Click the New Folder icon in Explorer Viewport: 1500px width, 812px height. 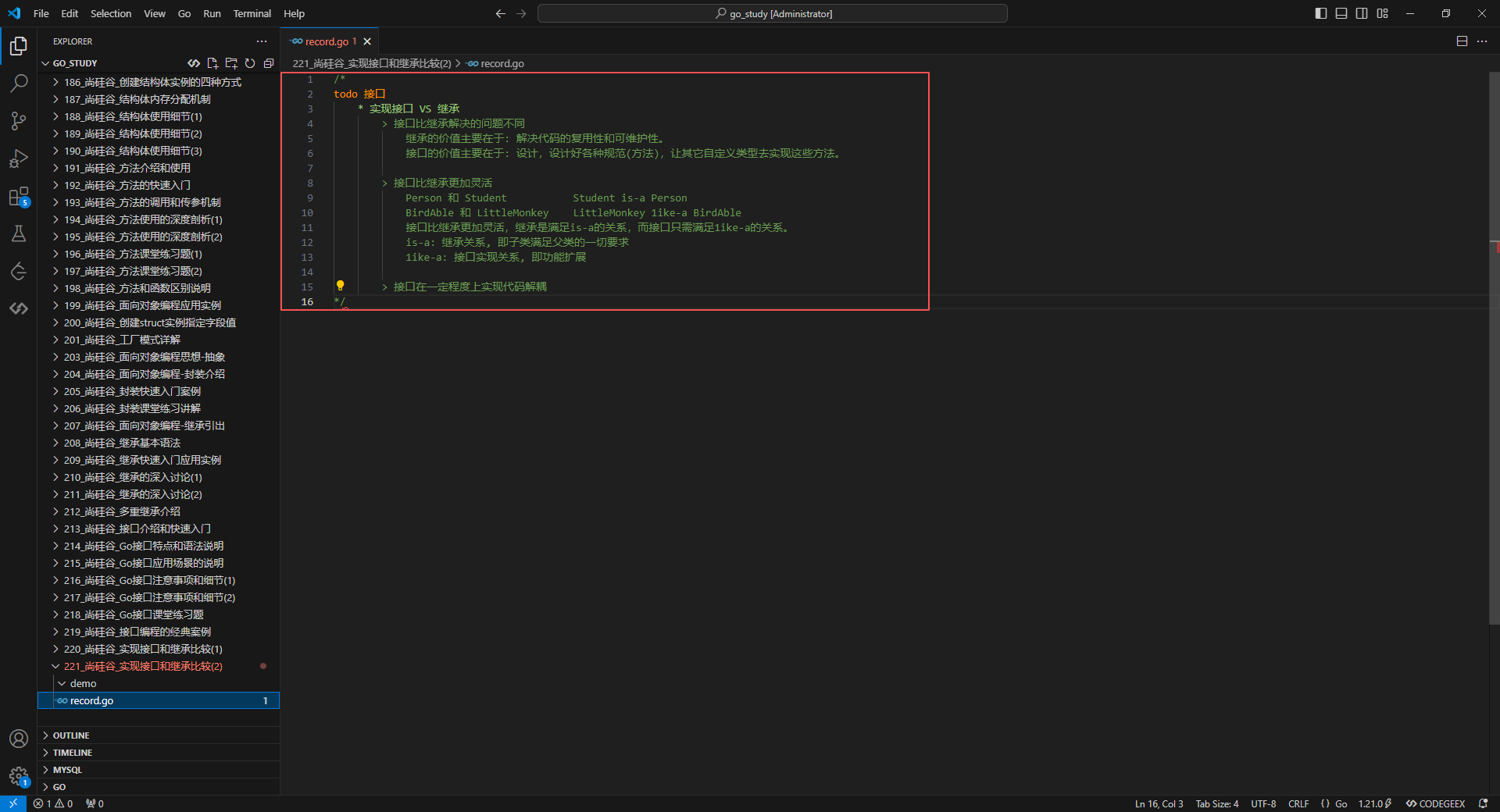(231, 63)
